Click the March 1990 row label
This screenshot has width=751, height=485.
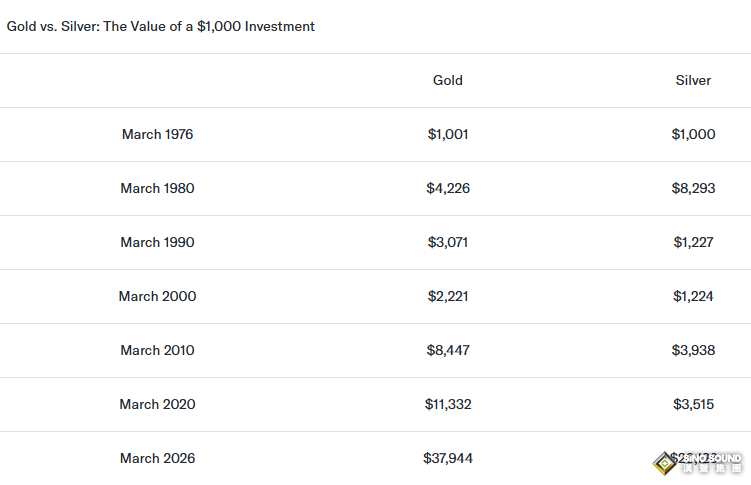pyautogui.click(x=157, y=242)
